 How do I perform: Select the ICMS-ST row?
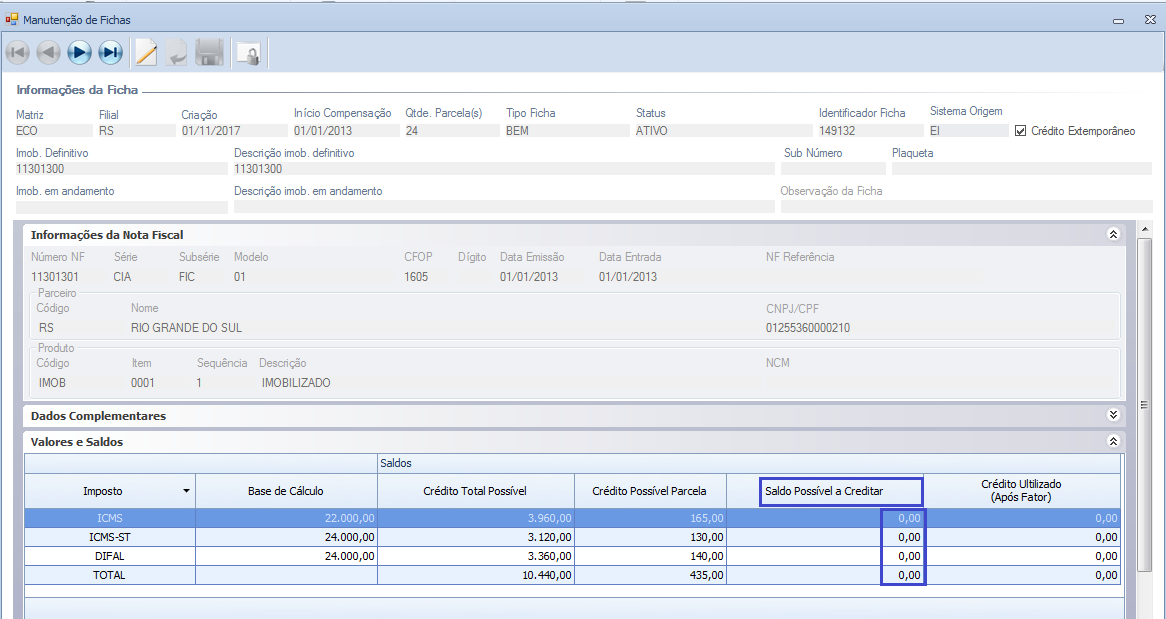(x=110, y=537)
